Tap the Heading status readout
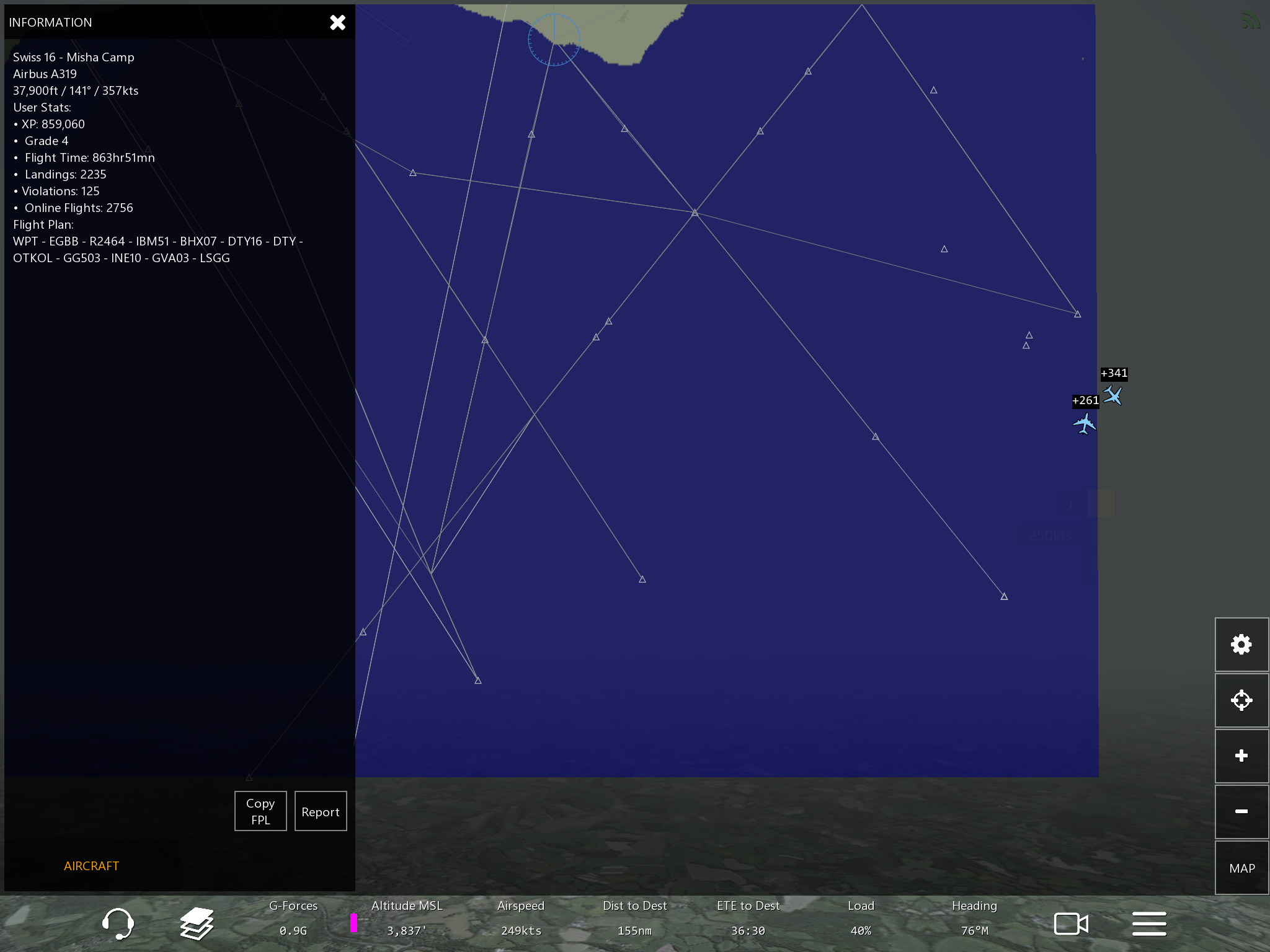 coord(974,919)
